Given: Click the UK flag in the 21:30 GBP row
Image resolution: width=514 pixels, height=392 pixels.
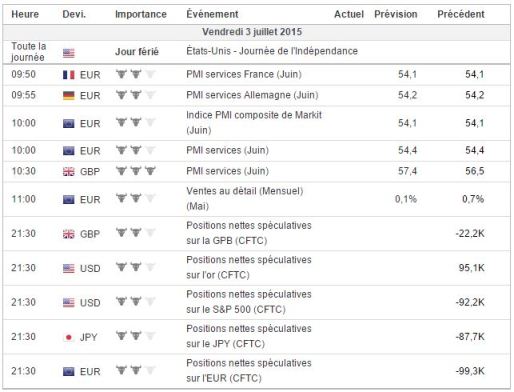Looking at the screenshot, I should (x=69, y=234).
